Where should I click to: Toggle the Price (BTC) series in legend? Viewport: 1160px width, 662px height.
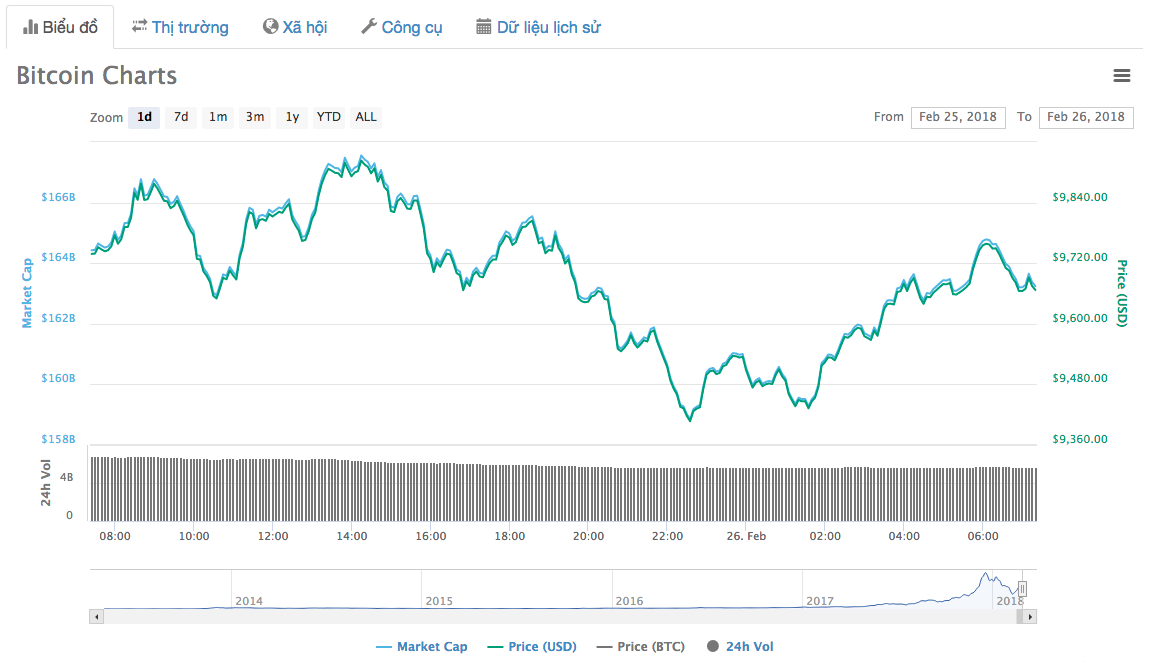tap(641, 646)
